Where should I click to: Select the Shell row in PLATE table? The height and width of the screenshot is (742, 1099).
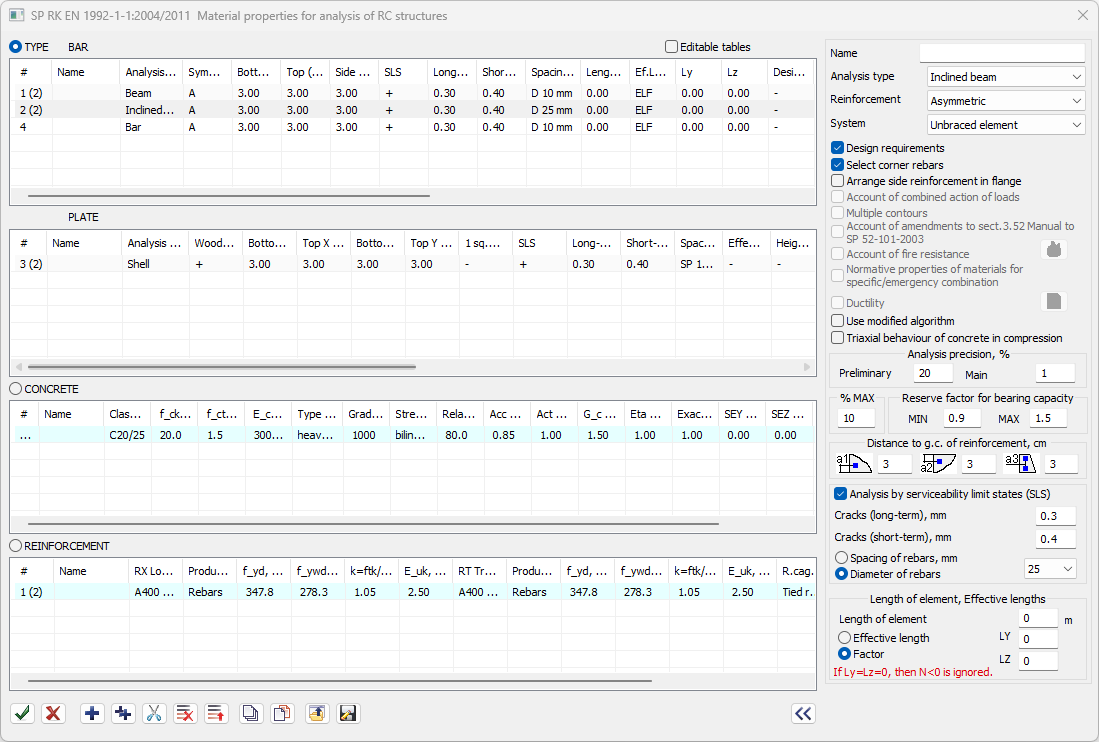(x=138, y=264)
